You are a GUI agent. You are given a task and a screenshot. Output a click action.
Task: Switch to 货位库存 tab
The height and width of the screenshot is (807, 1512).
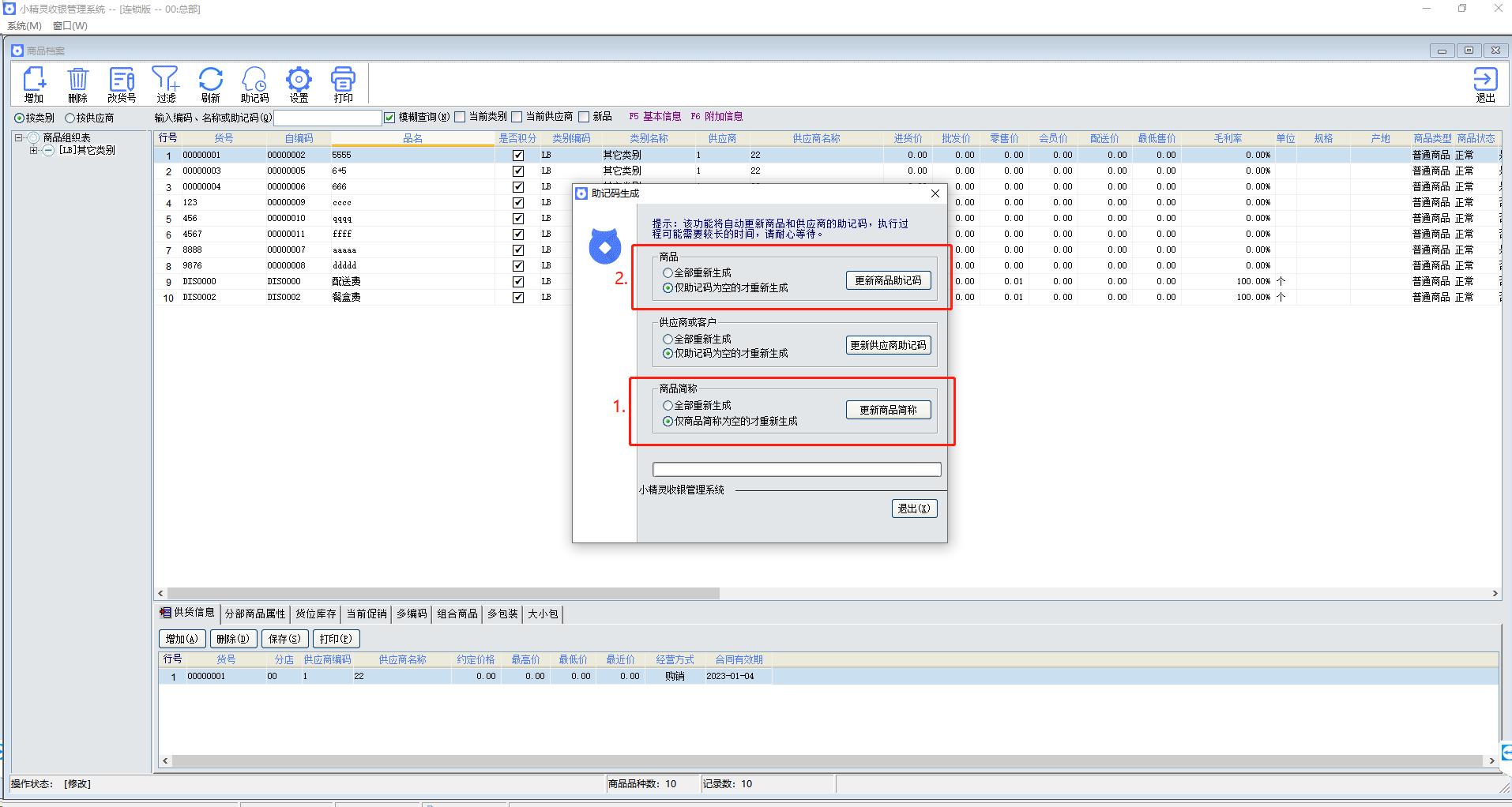[x=316, y=614]
